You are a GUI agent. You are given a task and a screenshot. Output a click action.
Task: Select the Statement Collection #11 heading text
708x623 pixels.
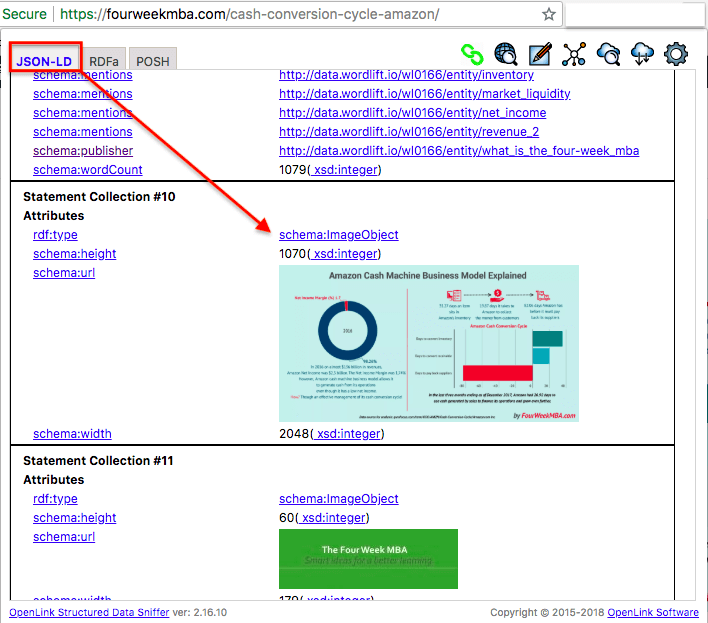[x=98, y=460]
